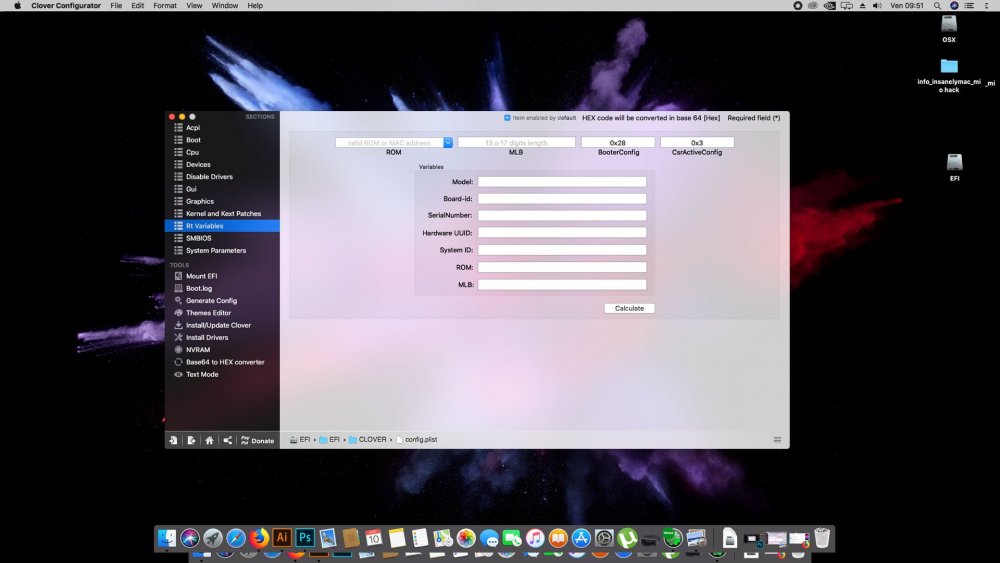Click the SerialNumber input field
This screenshot has width=1000, height=563.
[562, 216]
